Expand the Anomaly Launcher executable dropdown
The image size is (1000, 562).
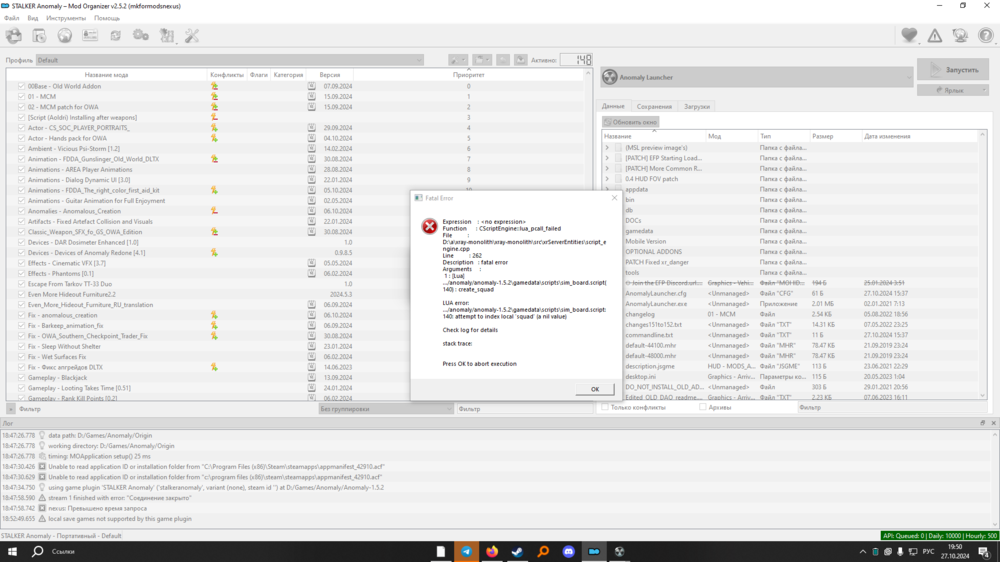coord(756,77)
